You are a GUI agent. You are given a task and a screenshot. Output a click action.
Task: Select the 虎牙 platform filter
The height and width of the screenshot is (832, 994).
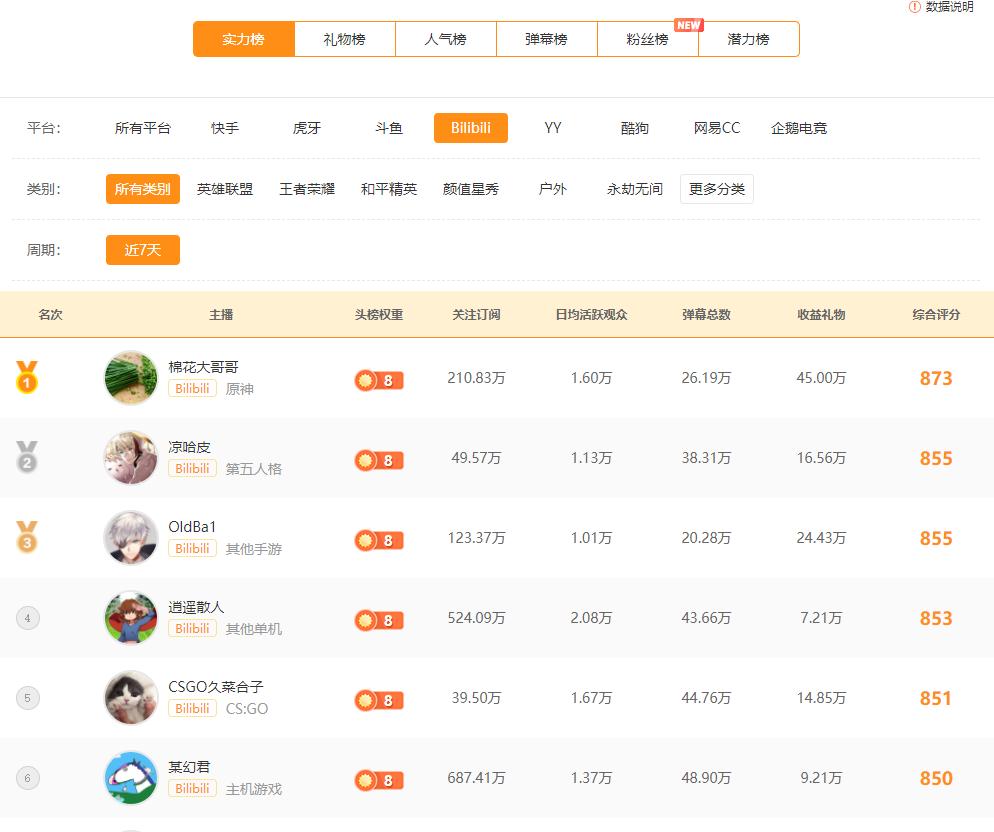point(306,128)
